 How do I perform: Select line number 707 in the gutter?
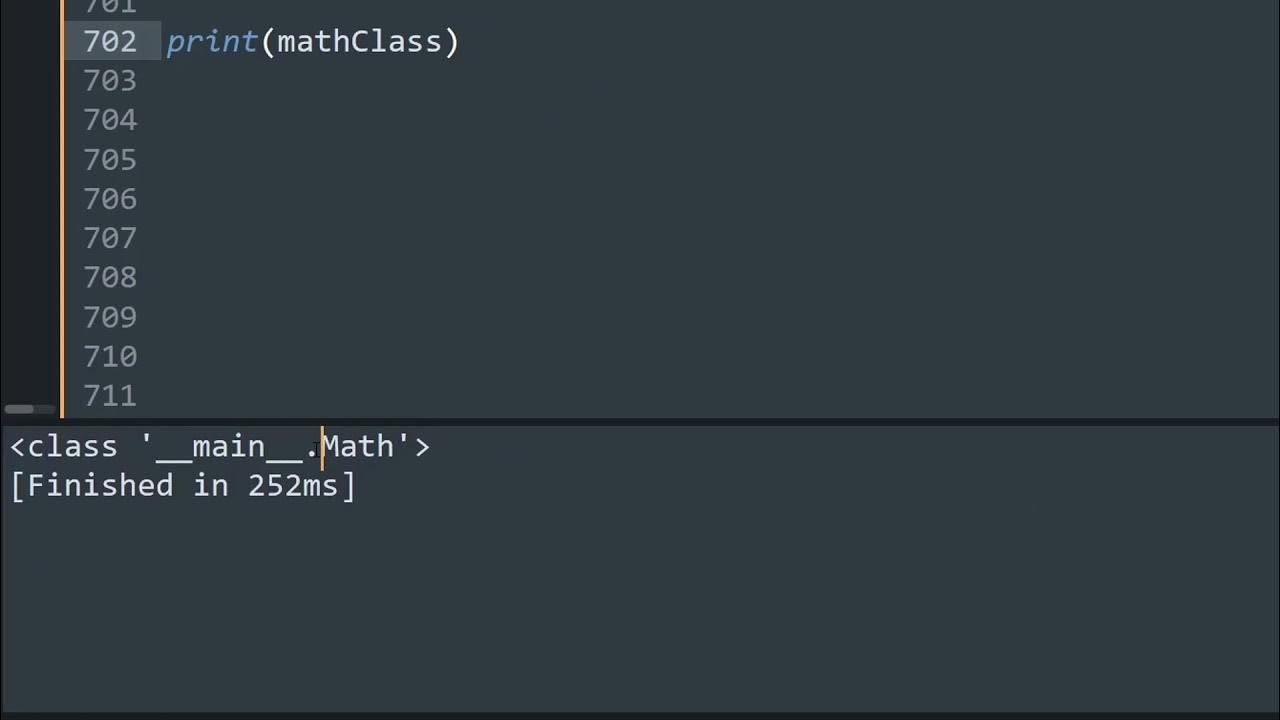pos(110,238)
